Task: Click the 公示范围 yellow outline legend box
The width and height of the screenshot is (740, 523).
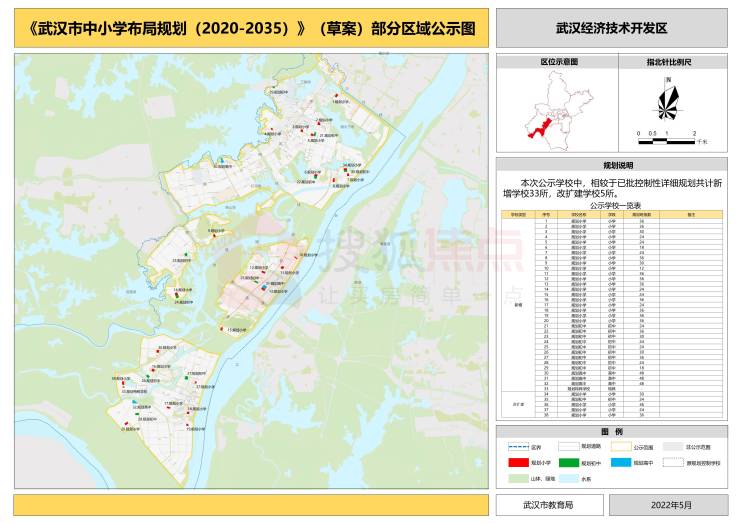Action: [621, 447]
